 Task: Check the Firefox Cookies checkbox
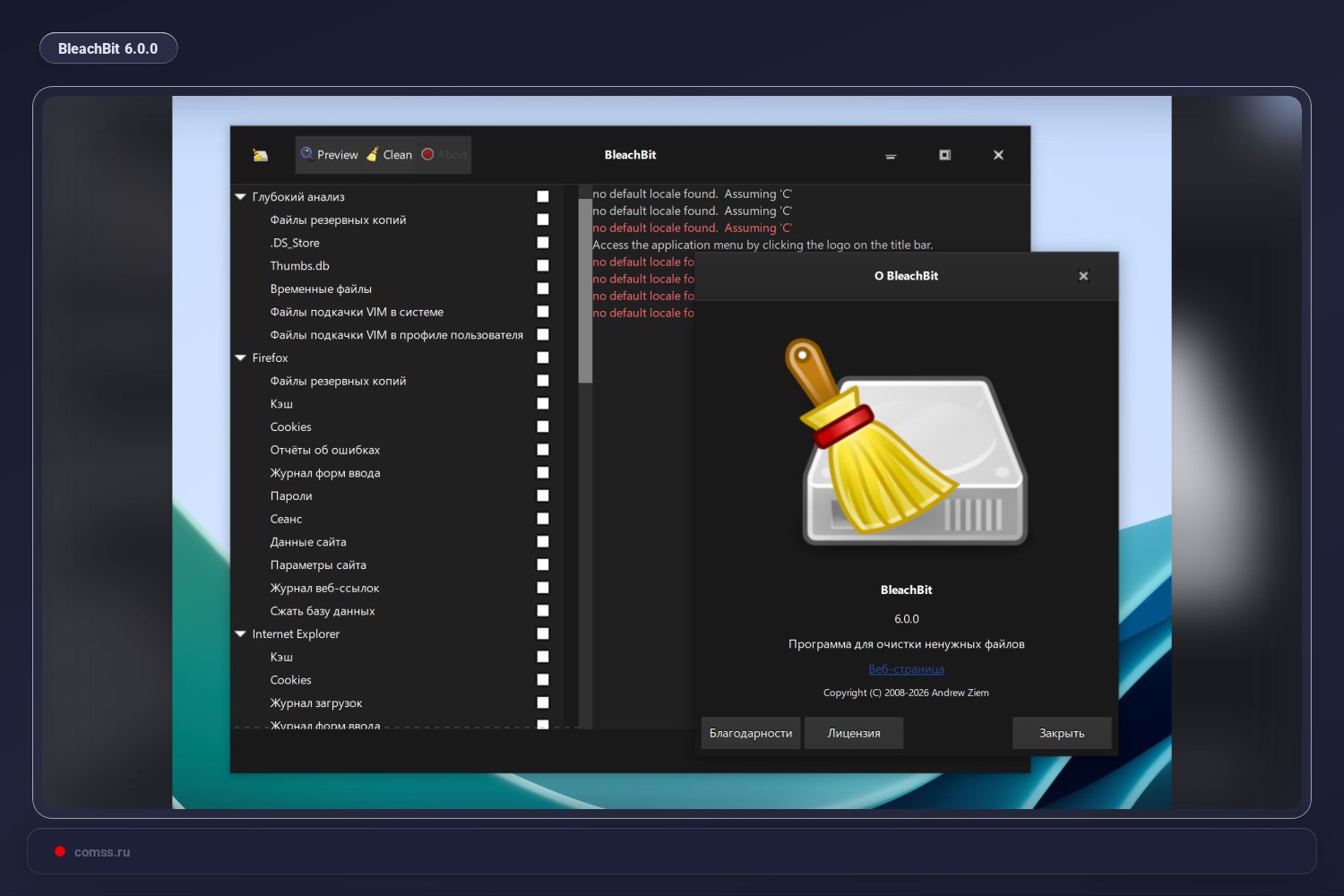(x=543, y=426)
